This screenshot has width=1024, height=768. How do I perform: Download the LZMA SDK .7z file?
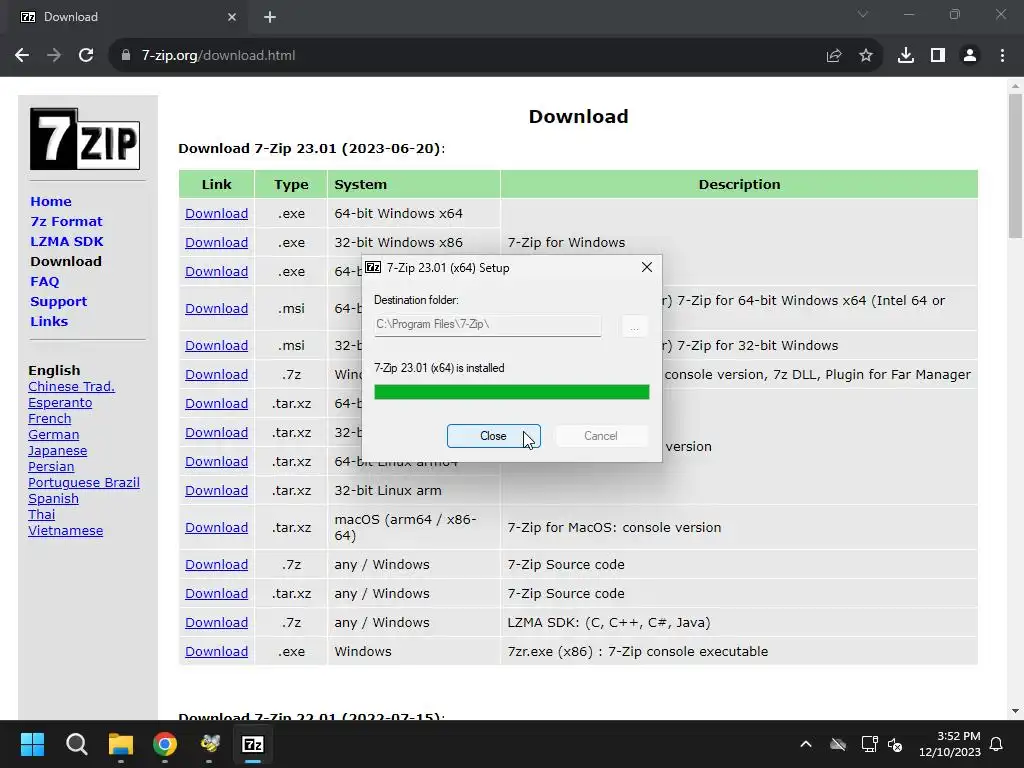(216, 622)
